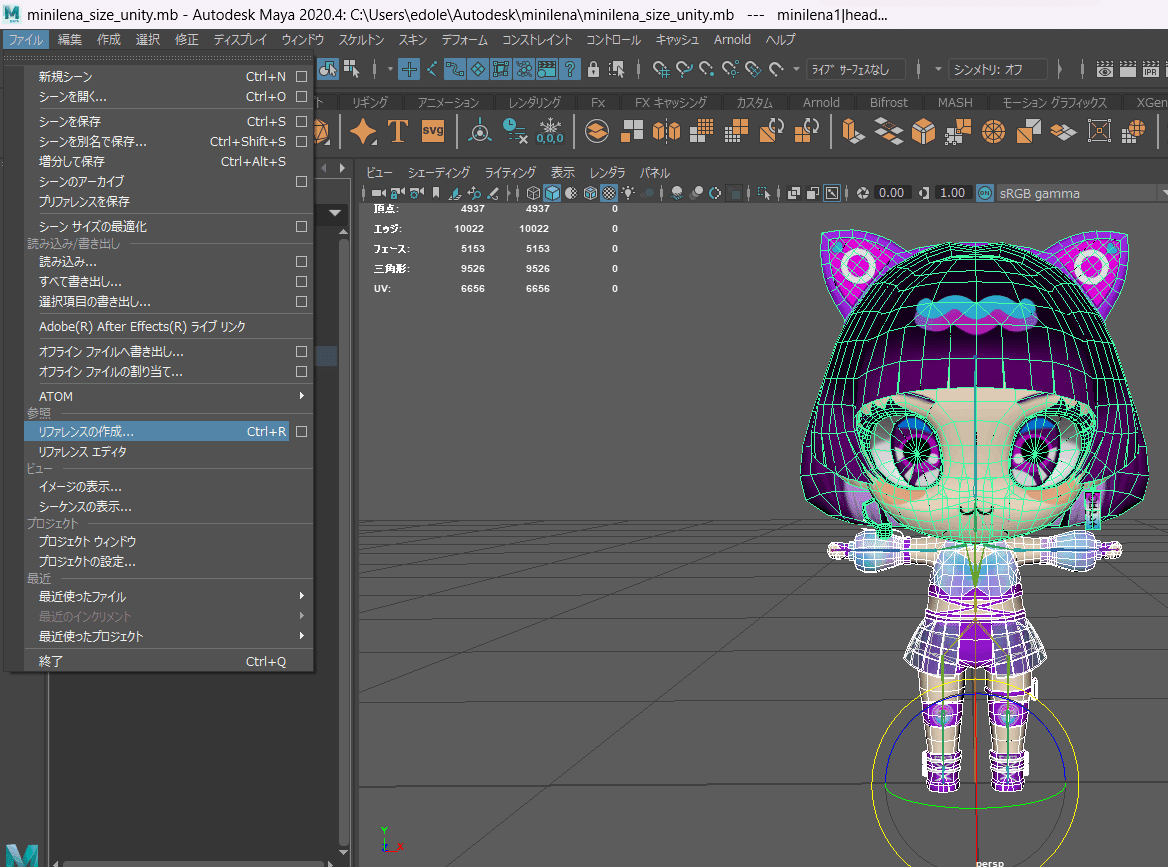Click the Snap to curves magnet icon
Screen dimensions: 1168x867
point(684,69)
